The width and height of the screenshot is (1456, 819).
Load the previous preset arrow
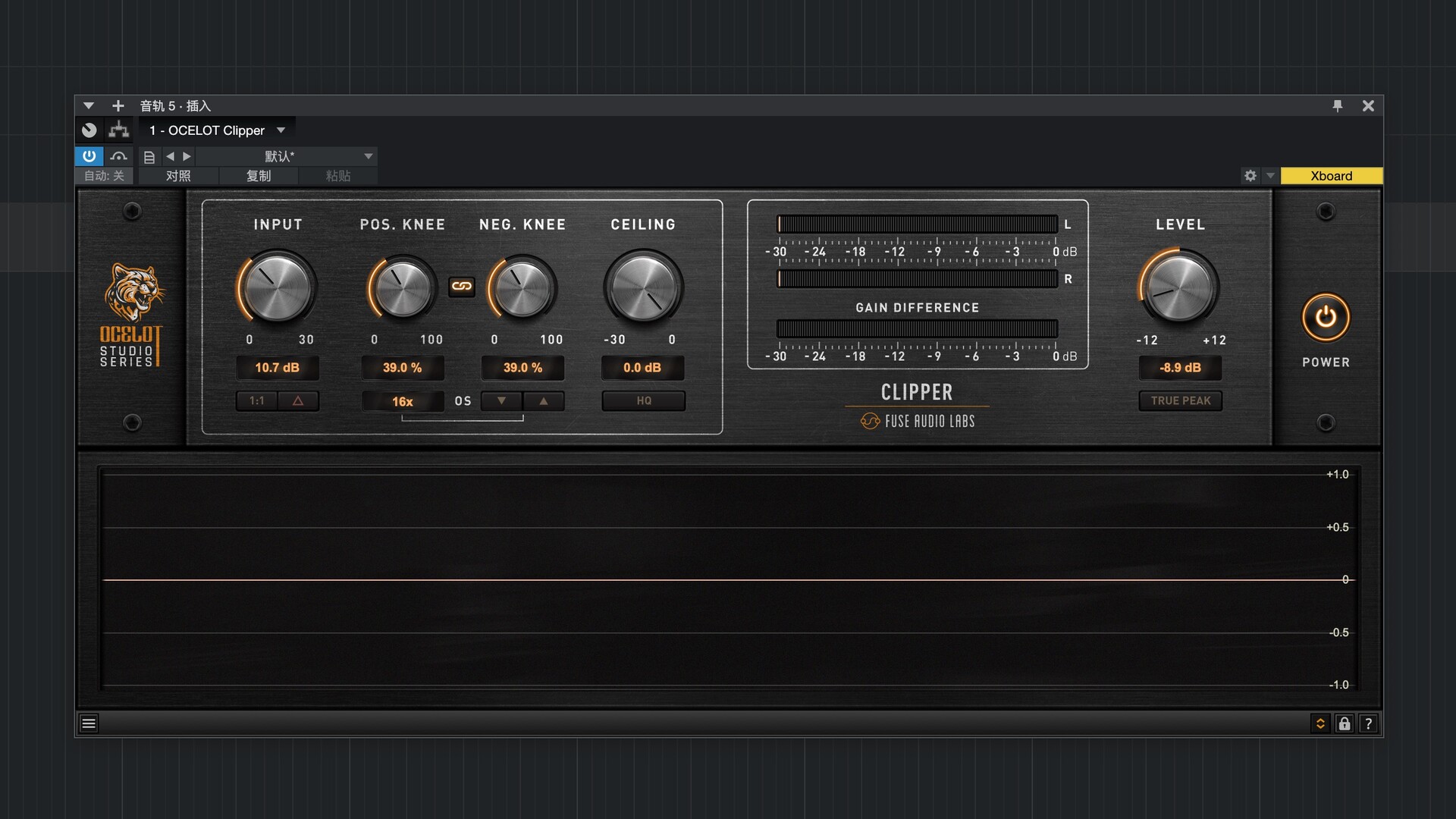coord(170,156)
